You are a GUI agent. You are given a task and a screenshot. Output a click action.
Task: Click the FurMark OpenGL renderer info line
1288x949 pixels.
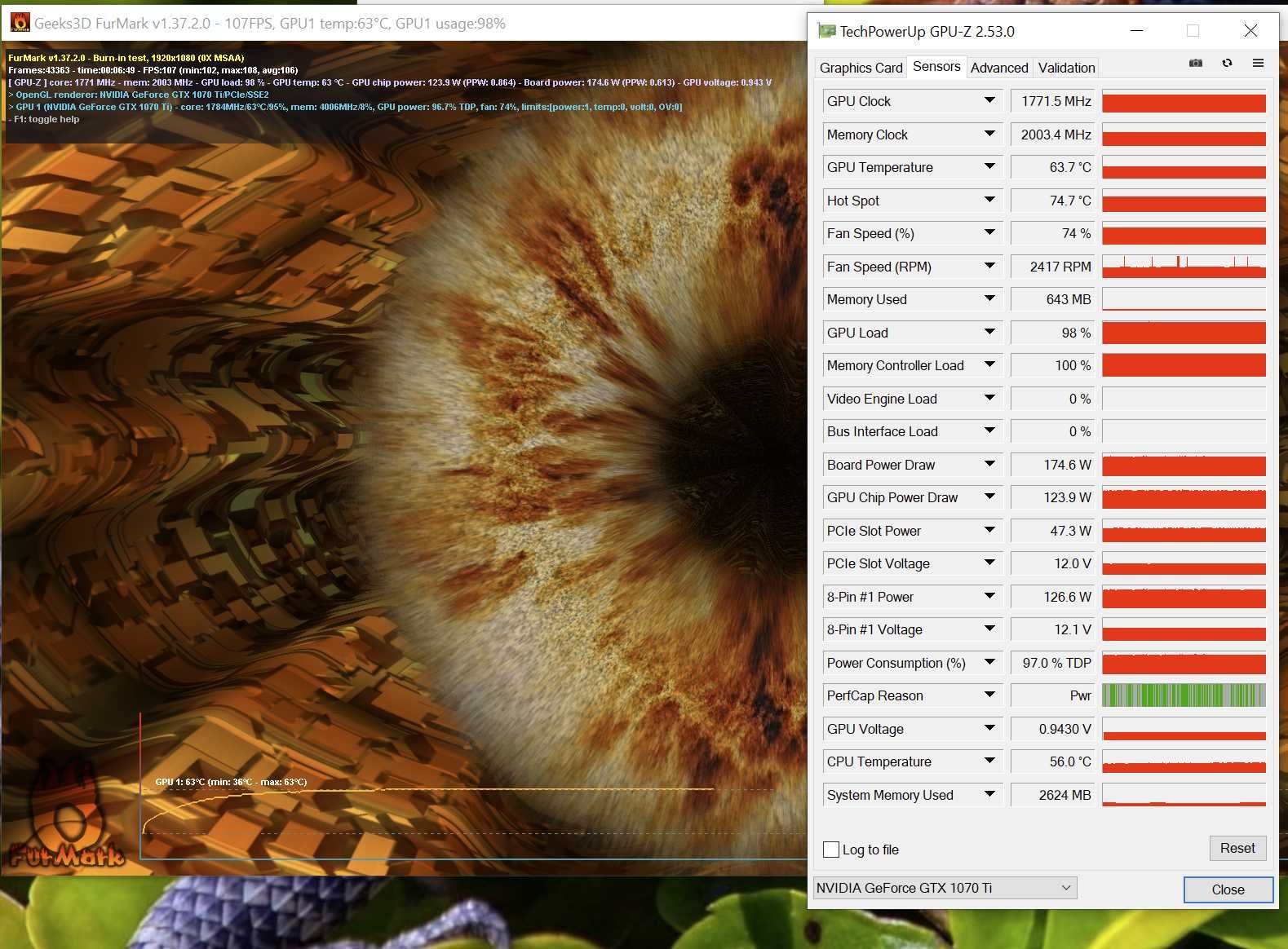click(139, 95)
